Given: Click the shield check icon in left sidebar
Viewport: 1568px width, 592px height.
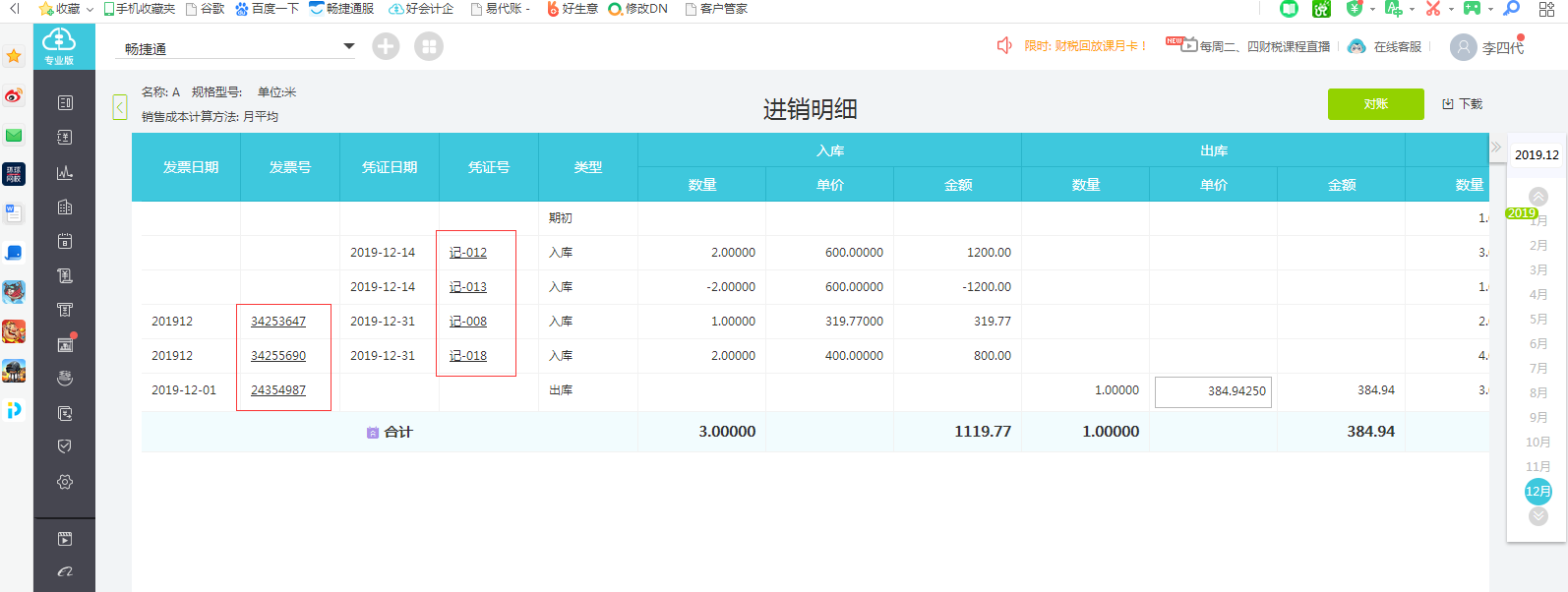Looking at the screenshot, I should click(x=65, y=446).
